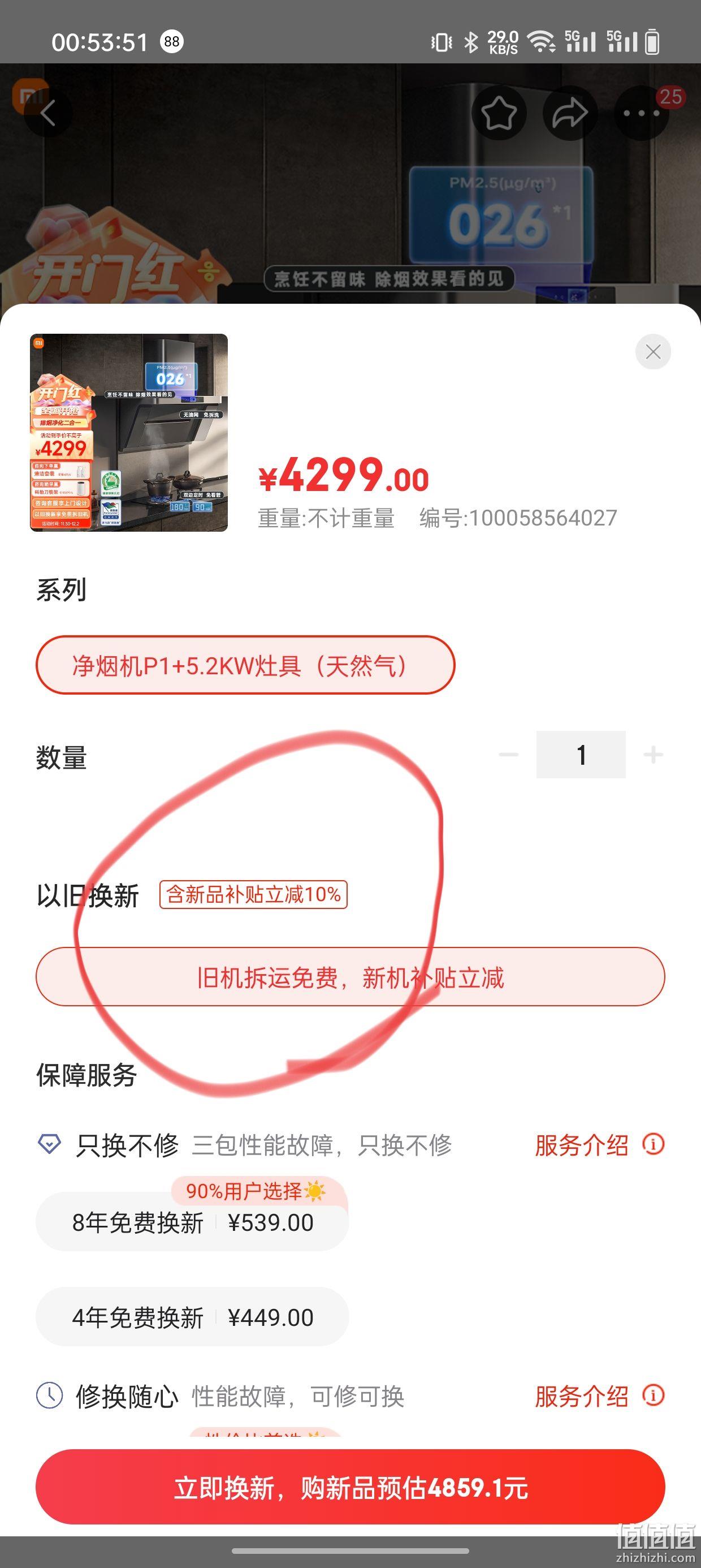Tap the 含新品补贴立减10% tag

click(254, 894)
